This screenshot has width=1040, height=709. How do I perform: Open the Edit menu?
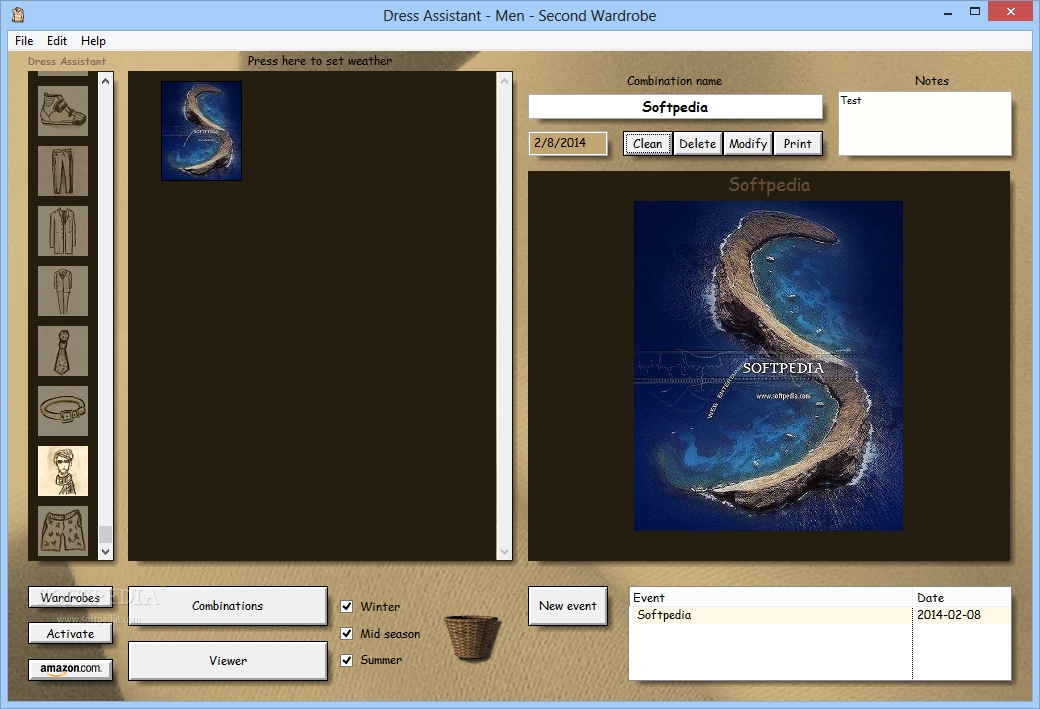(57, 40)
